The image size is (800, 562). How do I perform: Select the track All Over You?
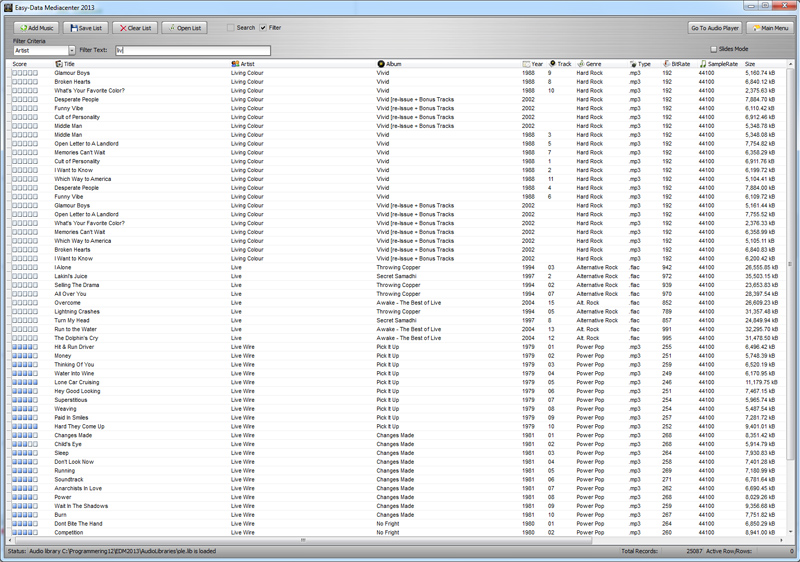pos(70,294)
